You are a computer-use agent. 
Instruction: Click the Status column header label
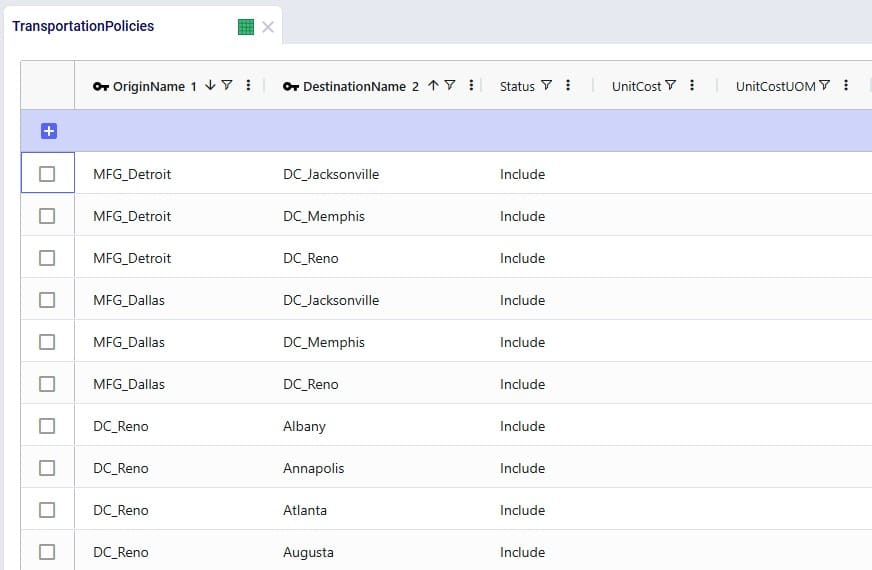tap(517, 86)
